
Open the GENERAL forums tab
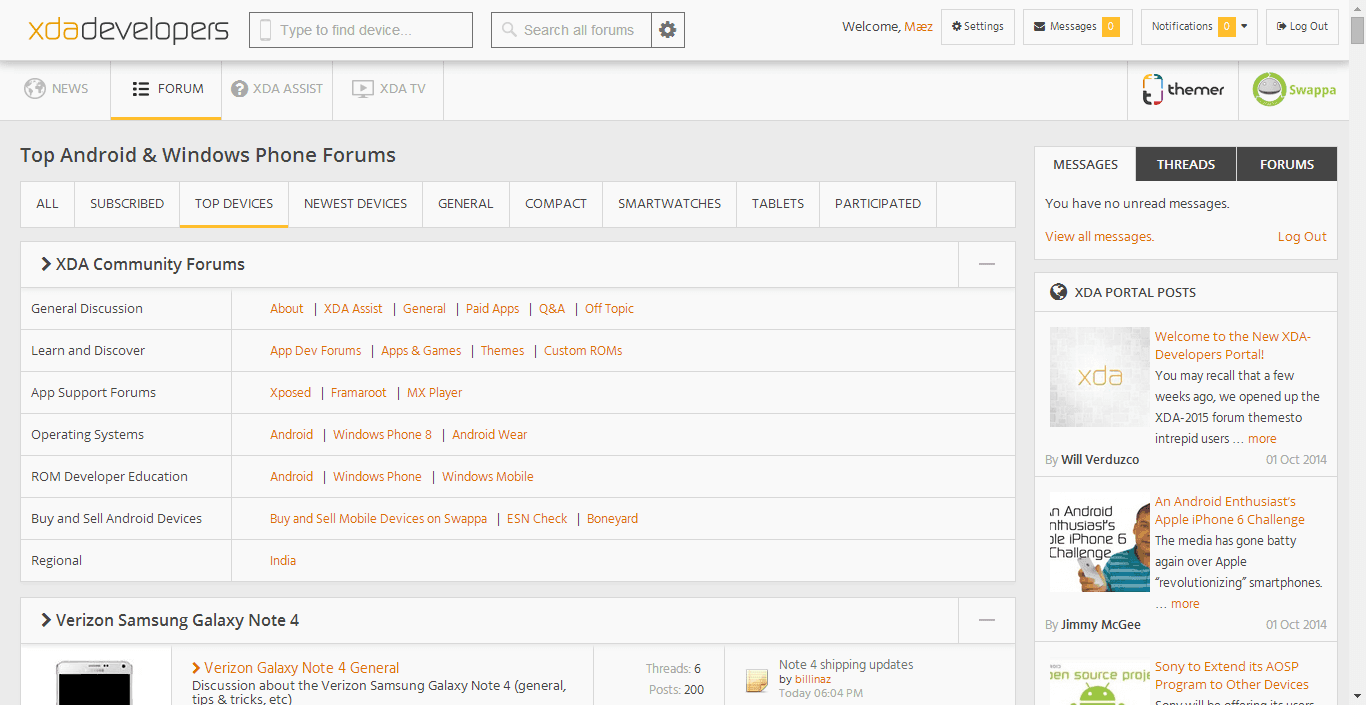coord(466,204)
